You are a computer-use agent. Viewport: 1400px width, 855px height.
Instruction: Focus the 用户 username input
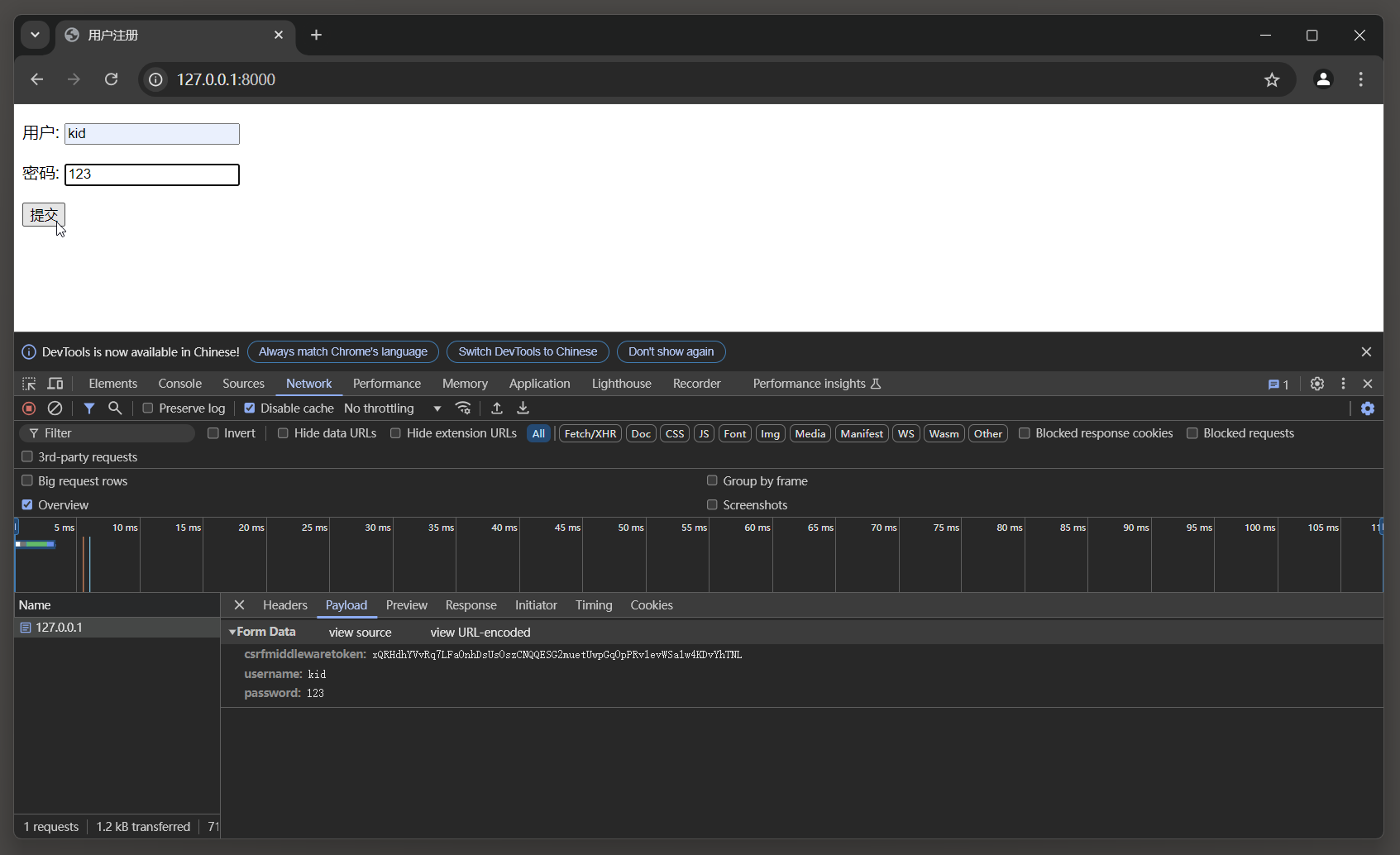152,134
